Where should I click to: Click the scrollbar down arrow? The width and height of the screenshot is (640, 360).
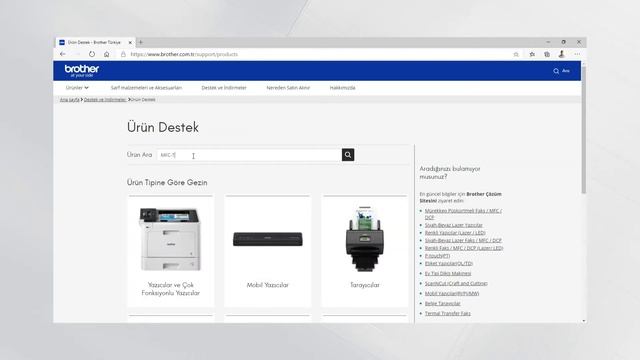pyautogui.click(x=584, y=321)
